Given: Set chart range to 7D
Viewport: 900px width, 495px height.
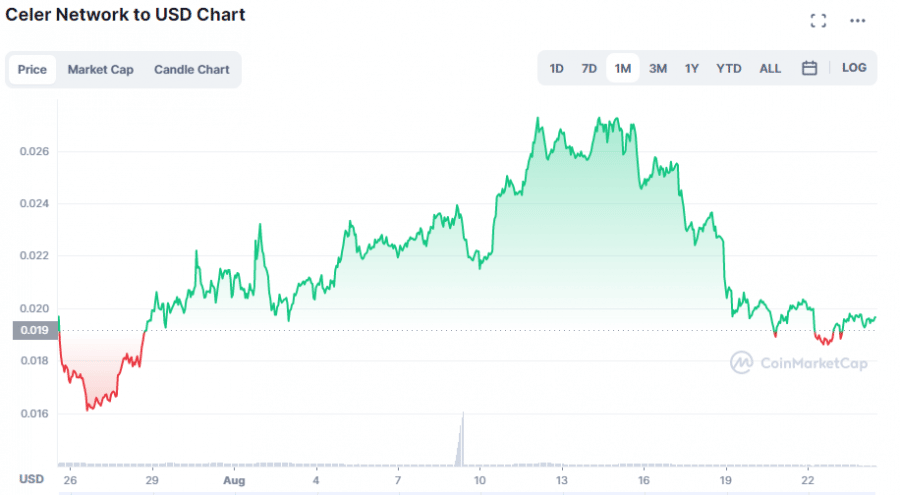Looking at the screenshot, I should (x=589, y=69).
